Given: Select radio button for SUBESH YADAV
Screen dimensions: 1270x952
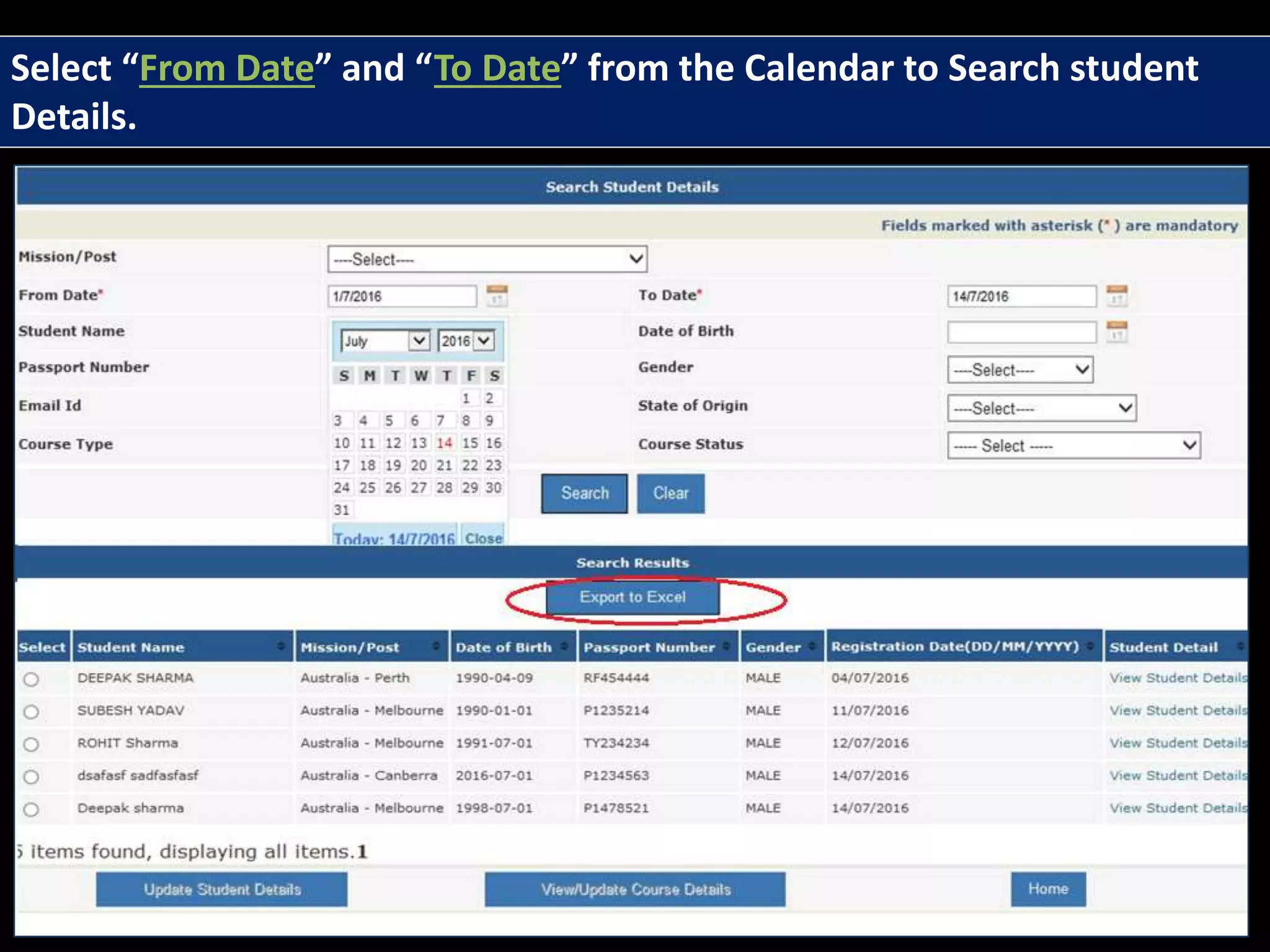Looking at the screenshot, I should point(31,712).
